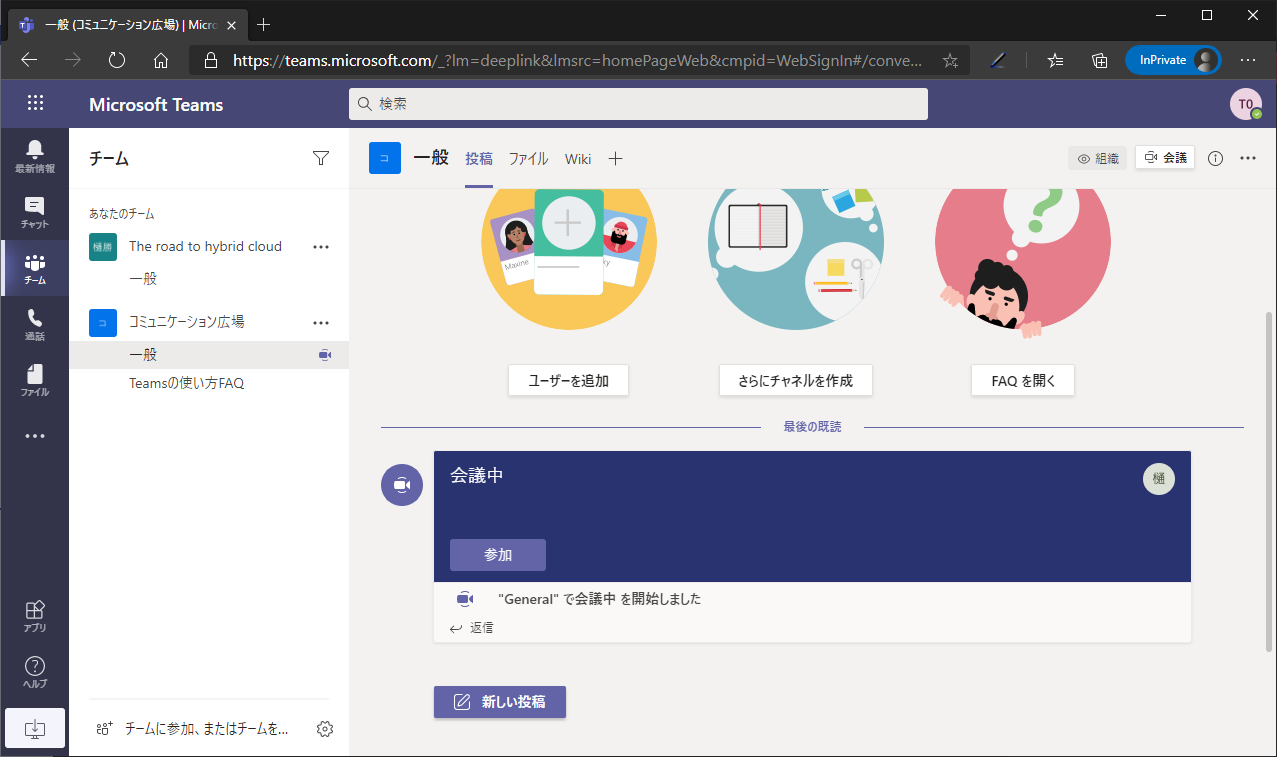The height and width of the screenshot is (757, 1277).
Task: Open the browser favorites list icon
Action: point(1055,60)
